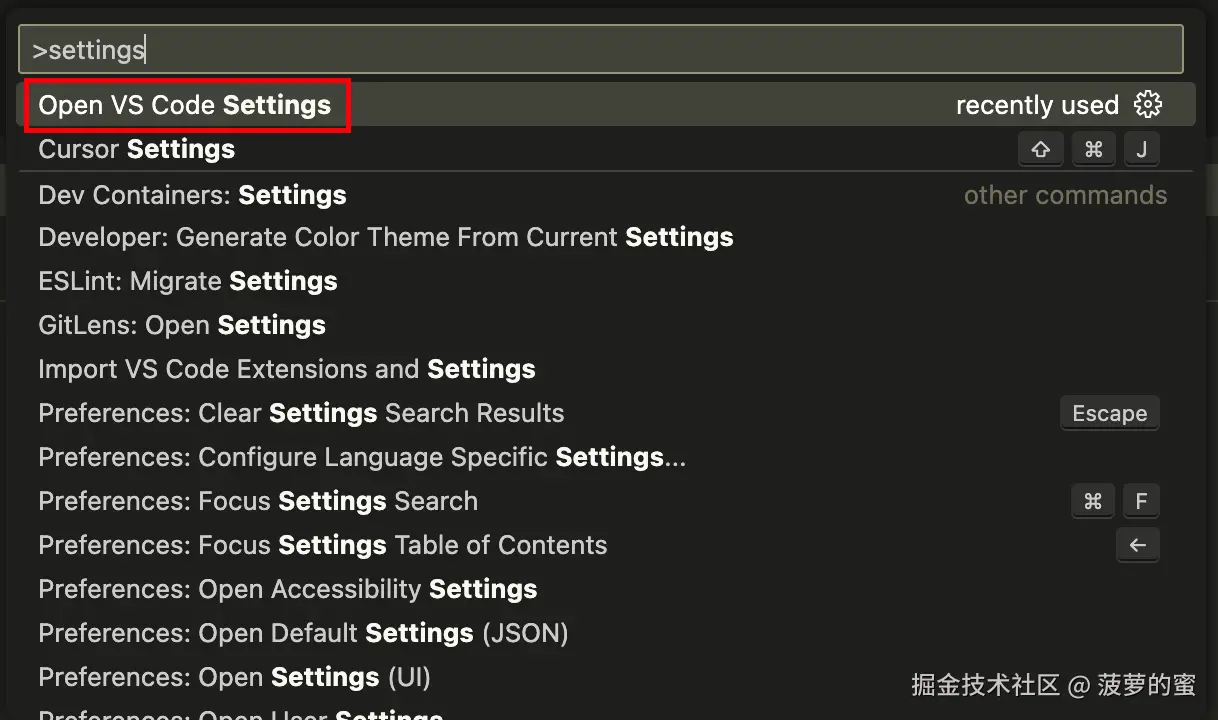The height and width of the screenshot is (720, 1218).
Task: Select the Cursor Settings command
Action: [x=137, y=149]
